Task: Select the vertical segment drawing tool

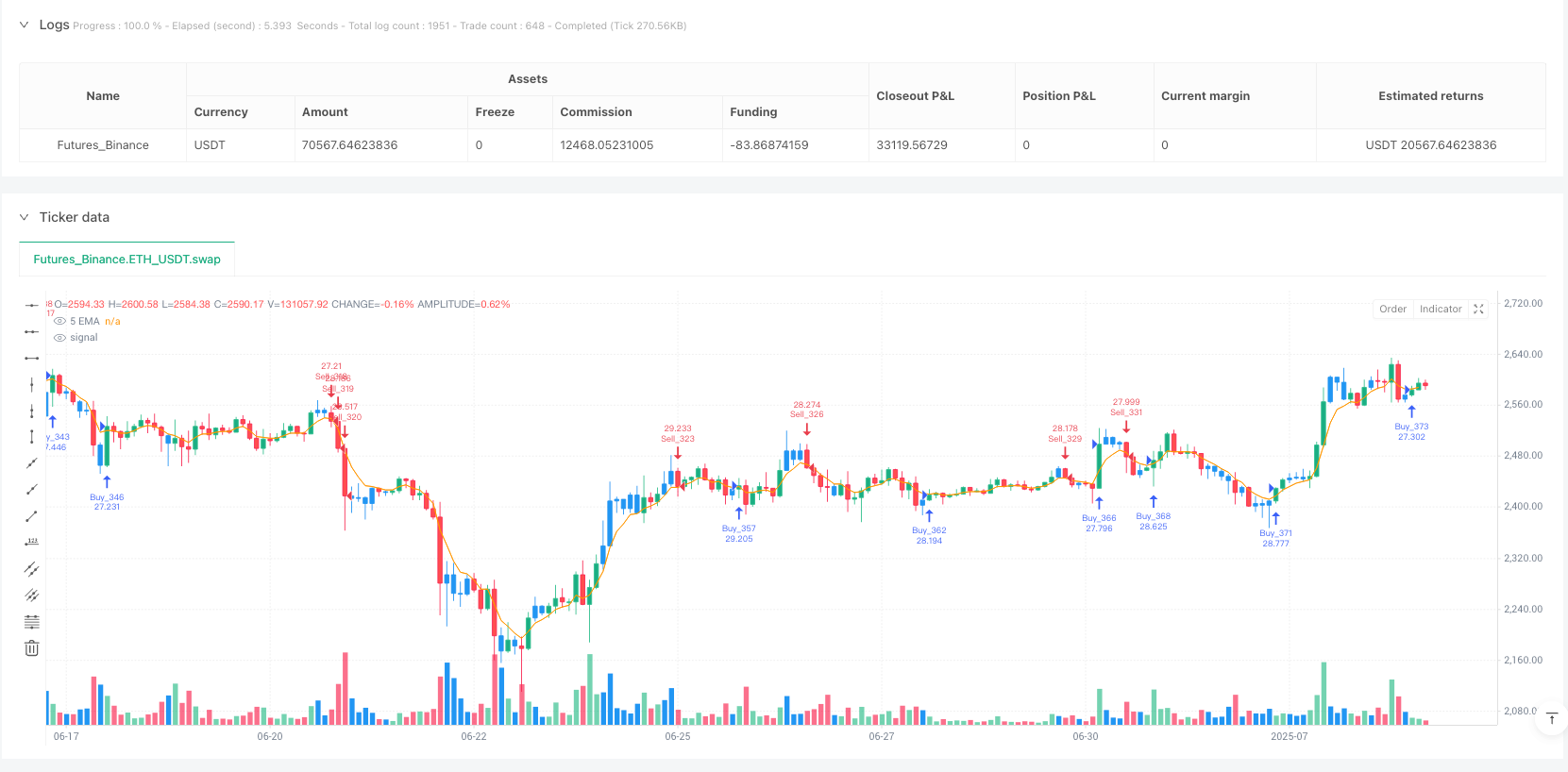Action: (32, 437)
